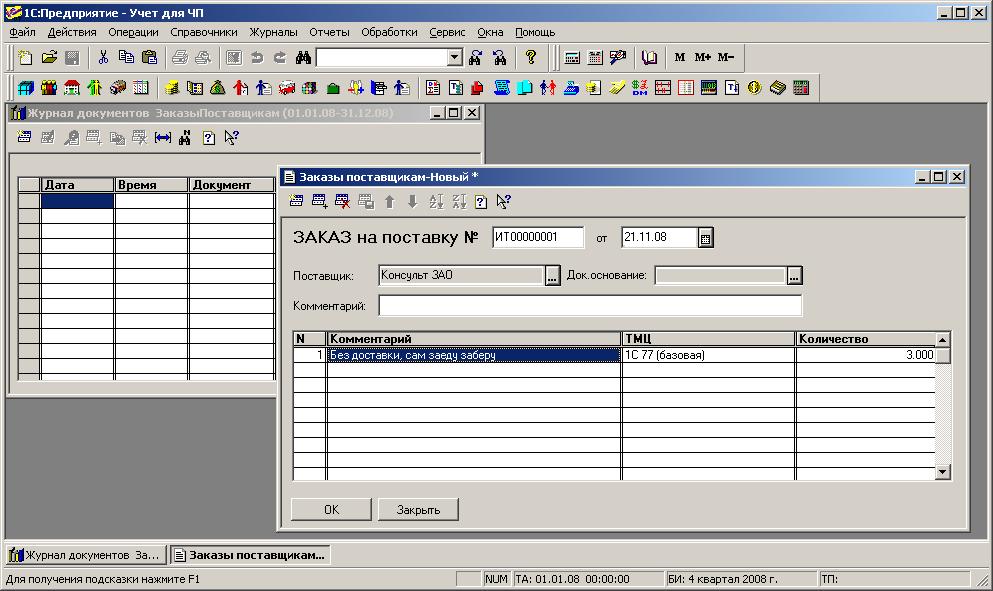Image resolution: width=993 pixels, height=591 pixels.
Task: Click the Open file folder icon
Action: (48, 58)
